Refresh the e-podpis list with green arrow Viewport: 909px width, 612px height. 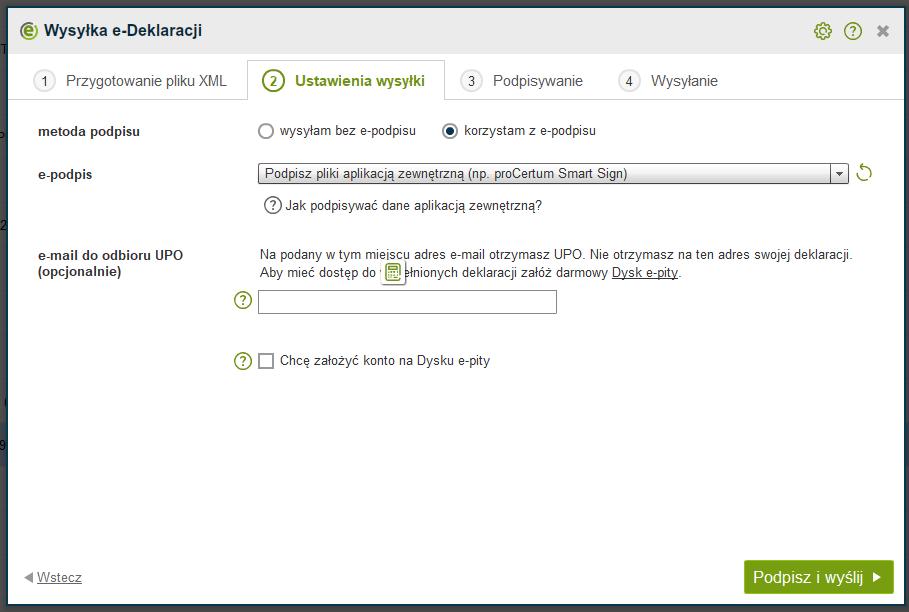865,173
